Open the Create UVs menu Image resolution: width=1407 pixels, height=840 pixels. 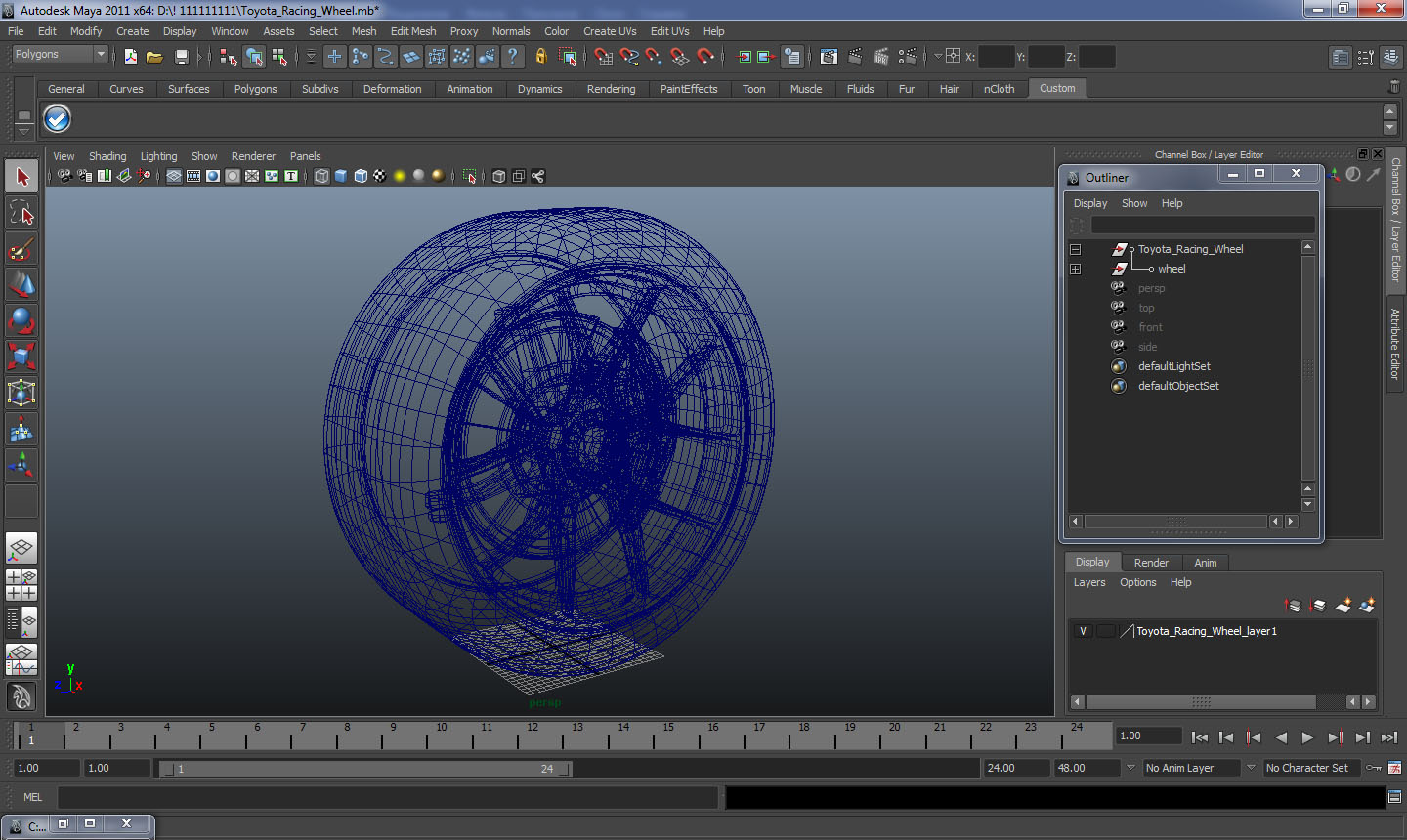click(610, 31)
